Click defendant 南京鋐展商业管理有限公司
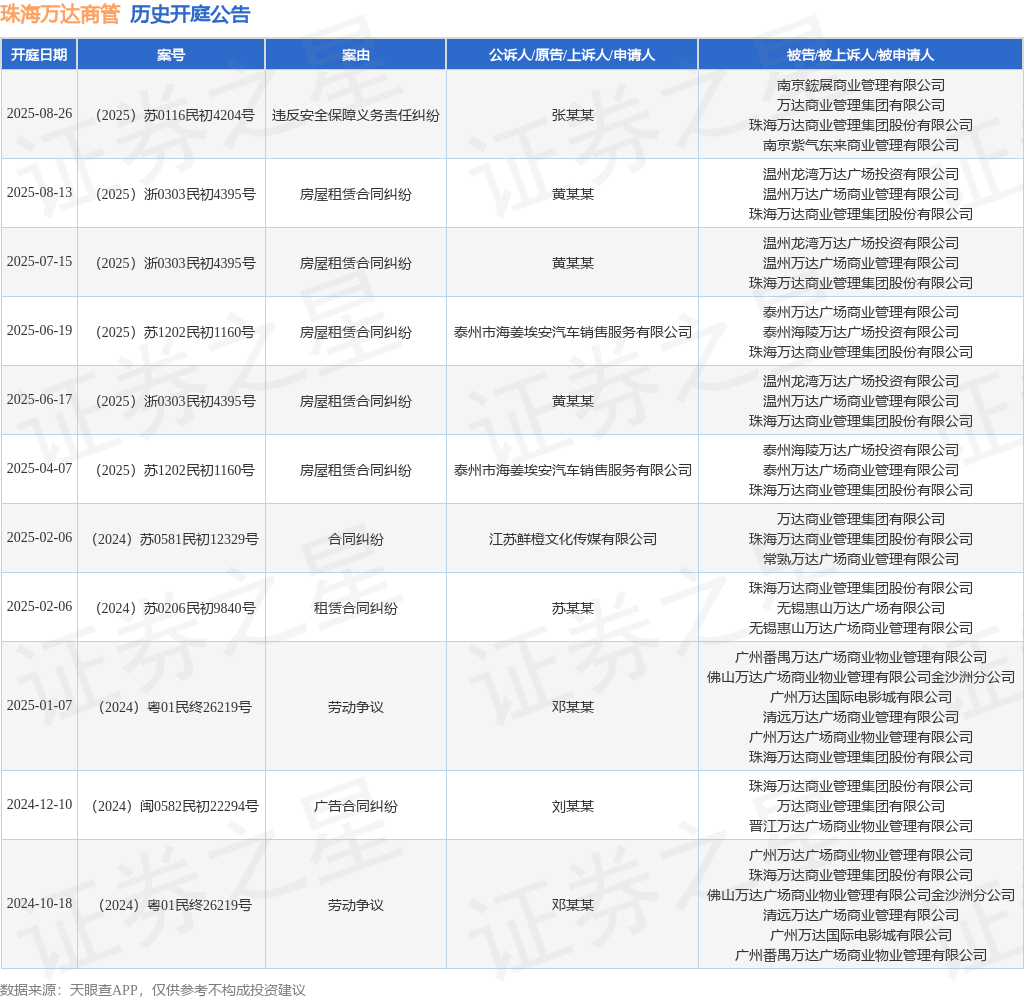Viewport: 1024px width, 999px height. pyautogui.click(x=861, y=86)
